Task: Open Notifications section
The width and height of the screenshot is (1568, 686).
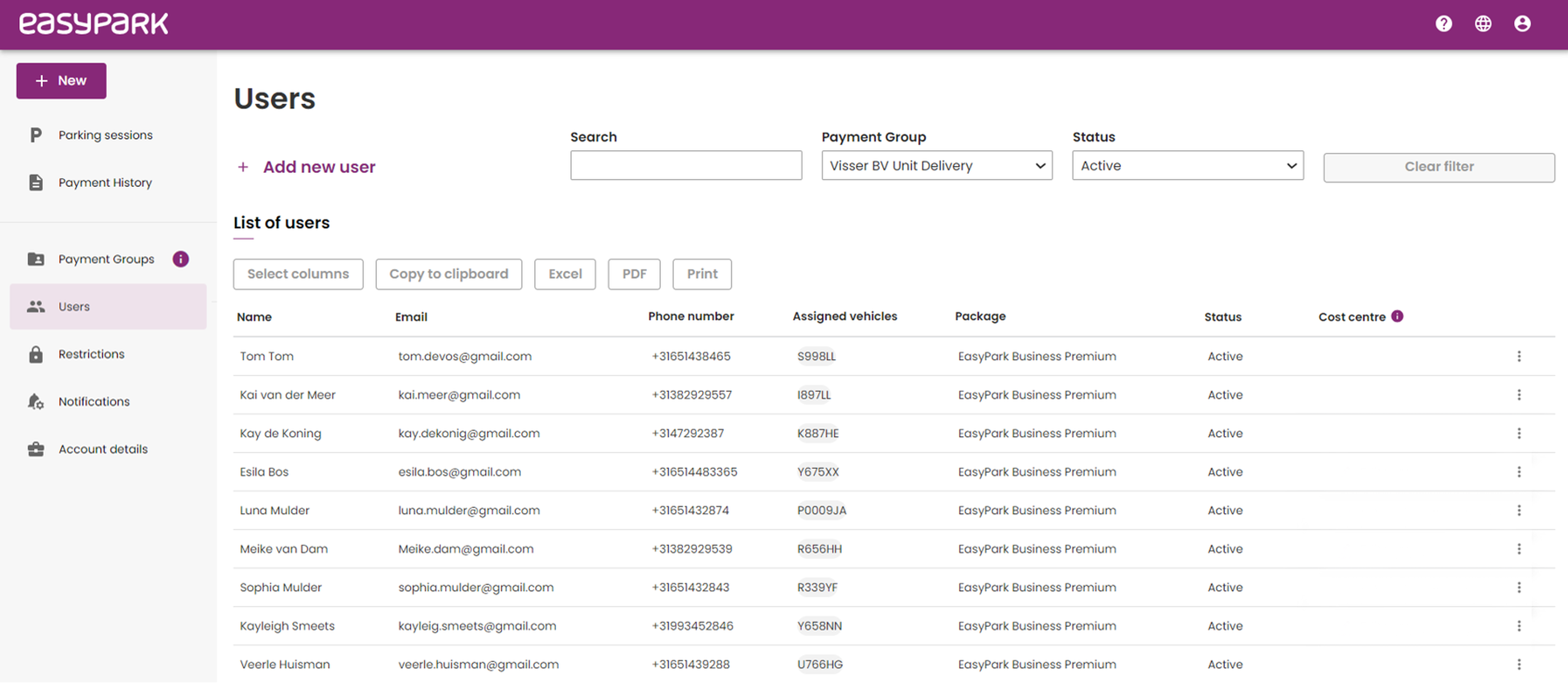Action: tap(94, 402)
